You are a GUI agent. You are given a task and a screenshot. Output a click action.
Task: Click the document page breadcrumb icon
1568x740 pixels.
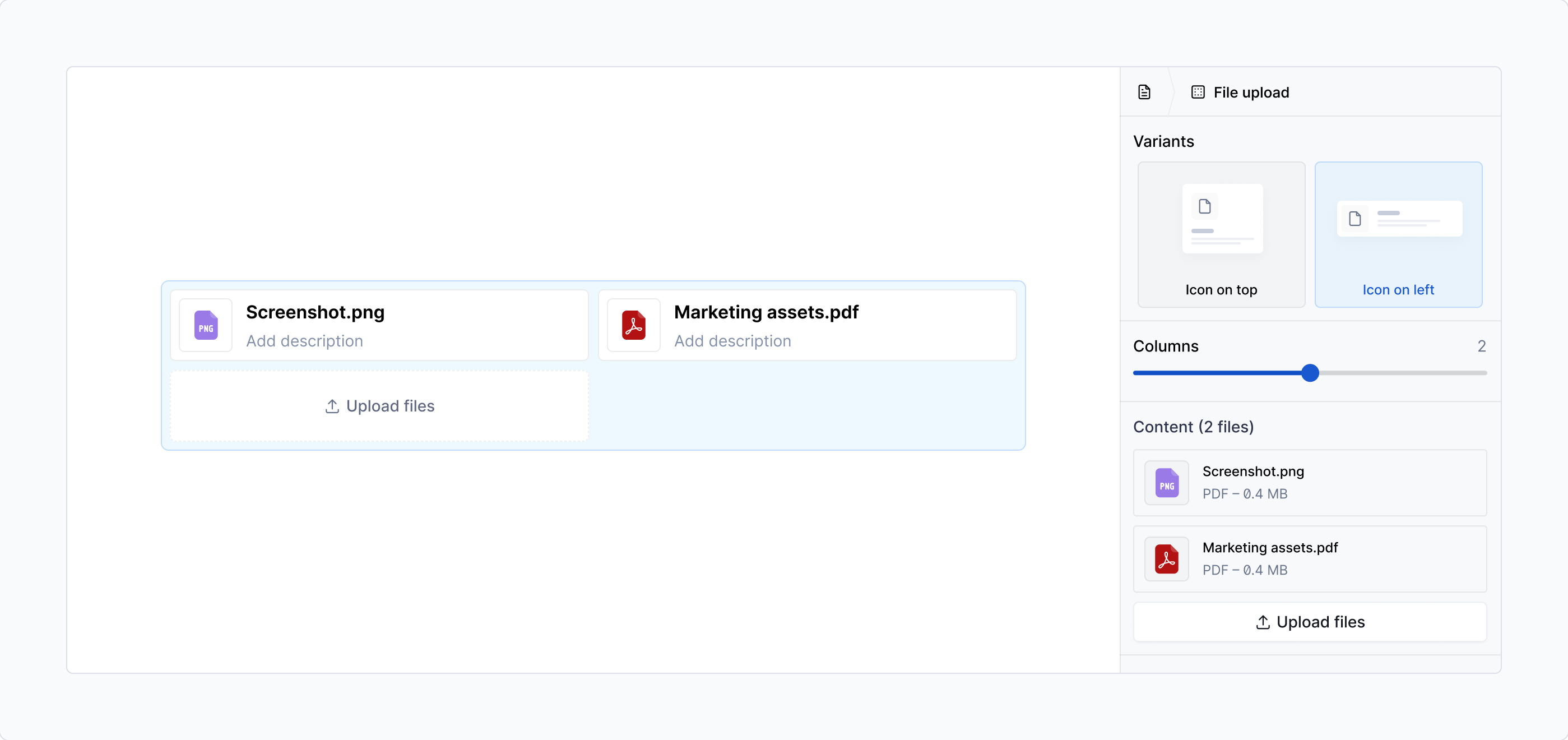tap(1144, 92)
